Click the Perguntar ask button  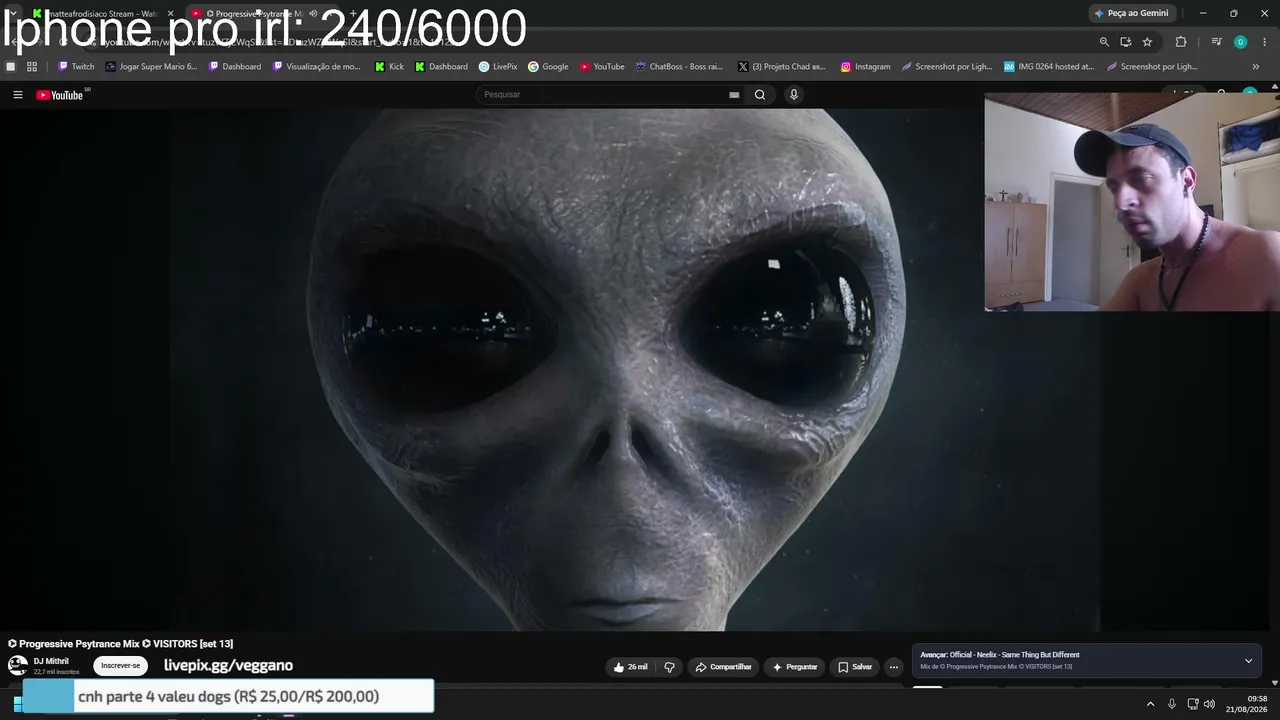click(x=795, y=667)
